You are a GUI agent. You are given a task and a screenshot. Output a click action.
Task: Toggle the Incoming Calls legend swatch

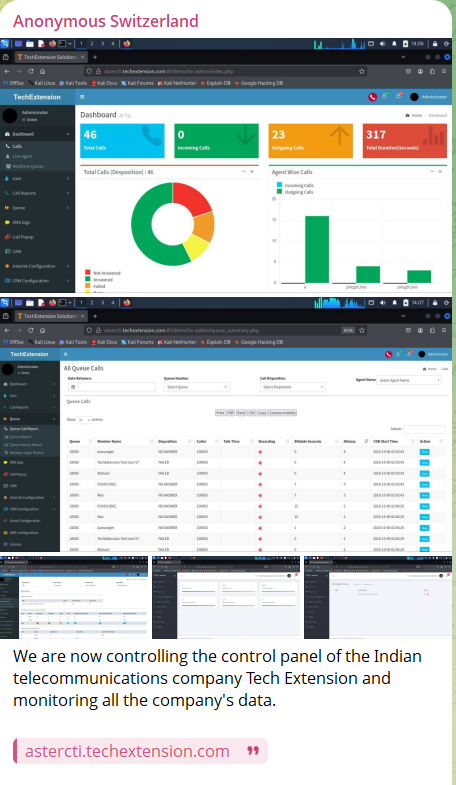tap(279, 185)
